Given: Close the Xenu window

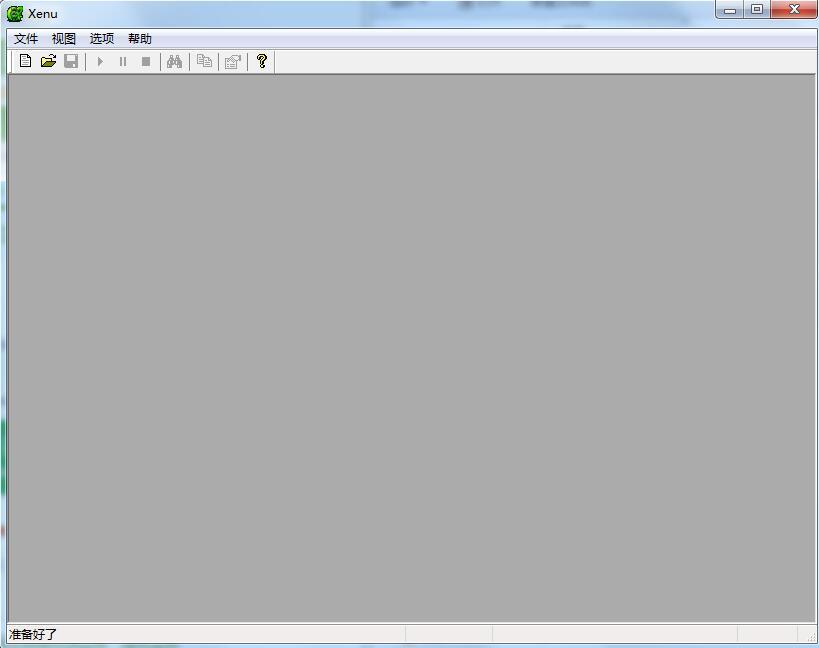Looking at the screenshot, I should pos(794,9).
